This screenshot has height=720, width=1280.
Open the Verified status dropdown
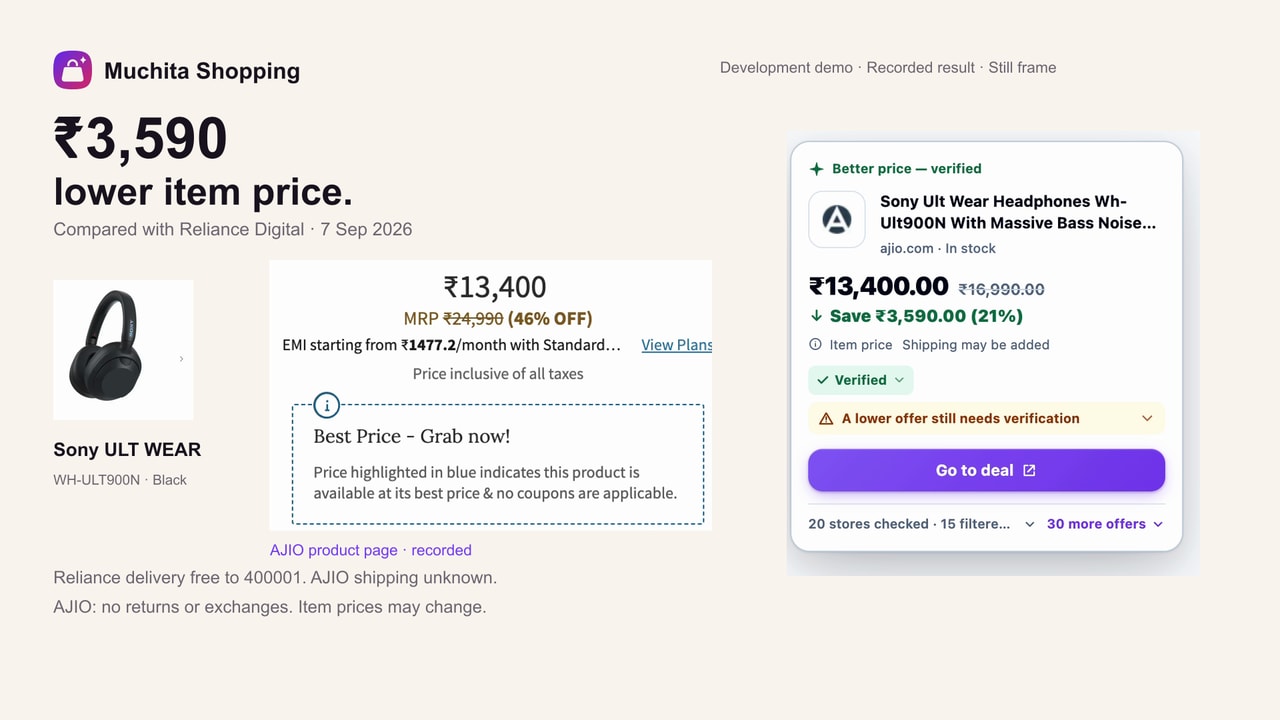(860, 380)
